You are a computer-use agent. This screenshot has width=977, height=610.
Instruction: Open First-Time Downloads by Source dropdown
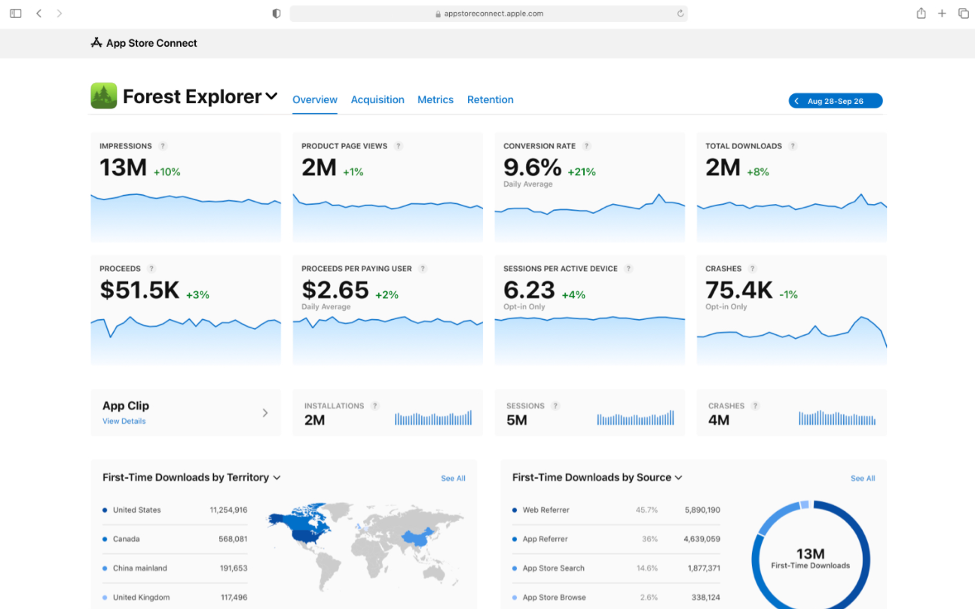[678, 478]
